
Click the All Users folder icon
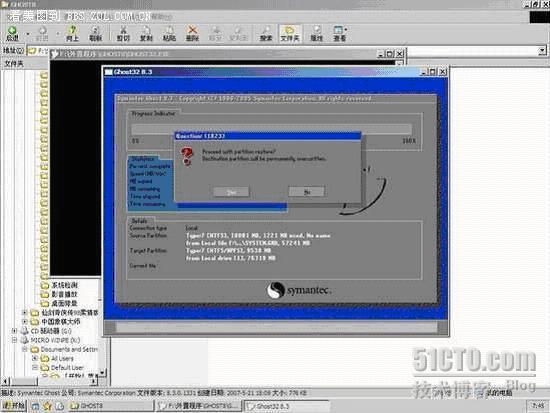click(45, 358)
